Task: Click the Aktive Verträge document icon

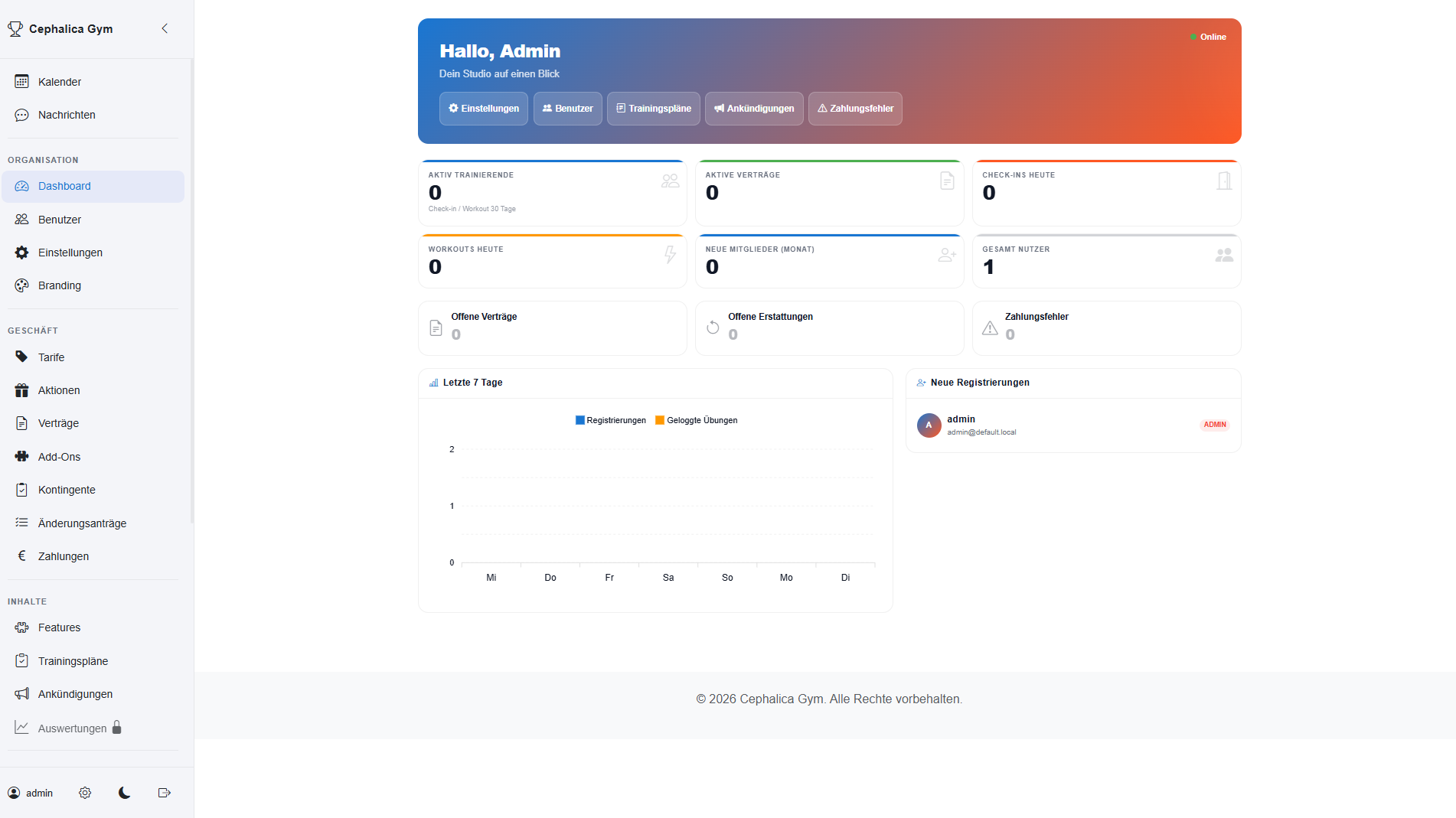Action: [x=947, y=181]
